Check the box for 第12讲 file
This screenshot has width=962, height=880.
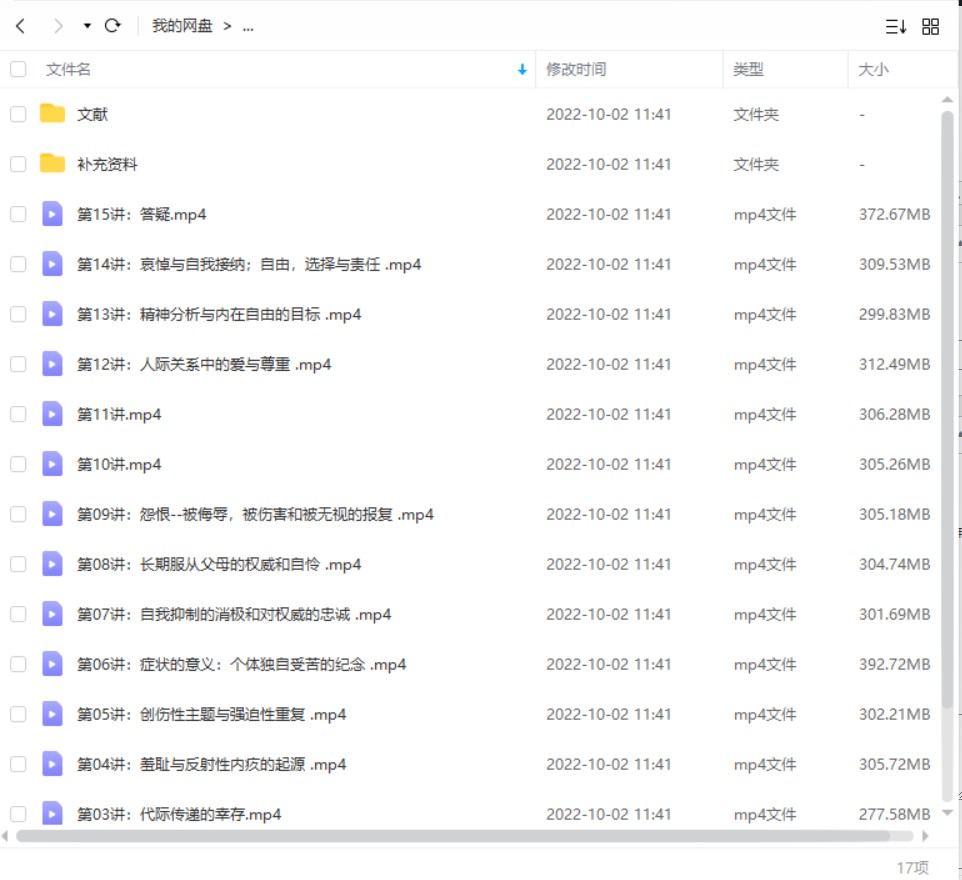point(18,364)
